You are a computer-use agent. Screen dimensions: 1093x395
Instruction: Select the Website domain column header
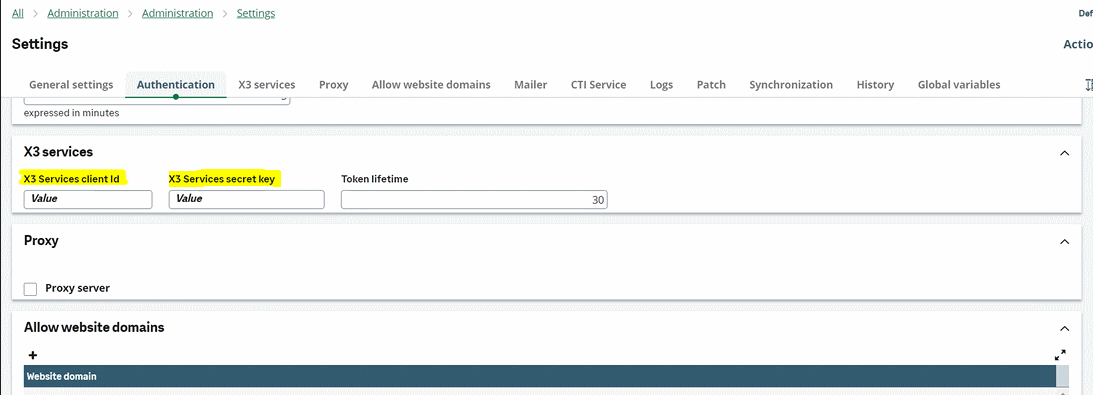[540, 376]
